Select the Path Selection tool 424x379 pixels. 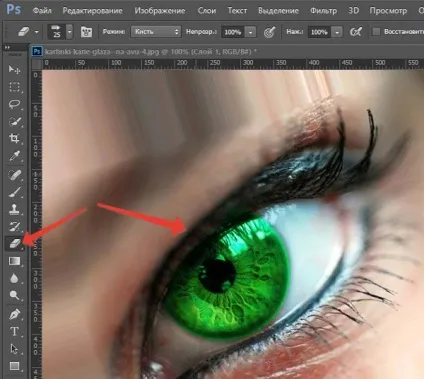[x=14, y=349]
